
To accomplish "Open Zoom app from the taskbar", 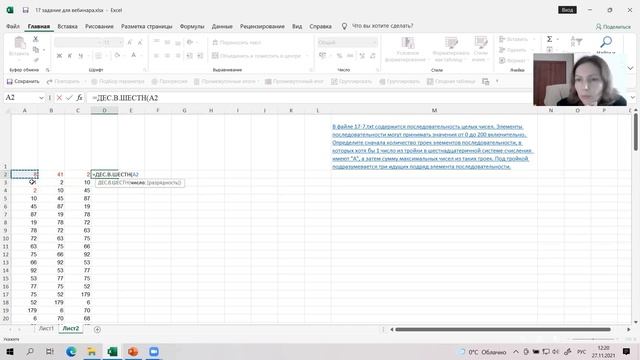I will coord(154,351).
